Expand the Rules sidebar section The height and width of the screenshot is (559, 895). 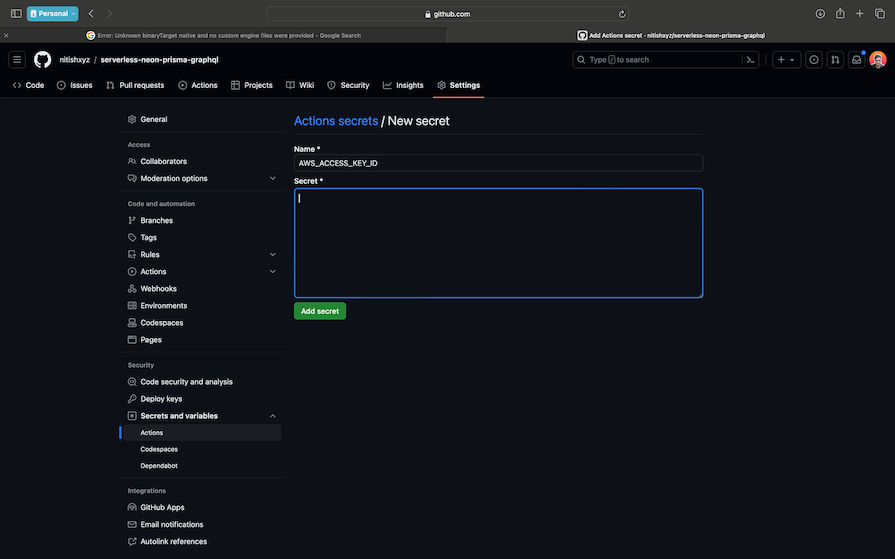point(273,255)
